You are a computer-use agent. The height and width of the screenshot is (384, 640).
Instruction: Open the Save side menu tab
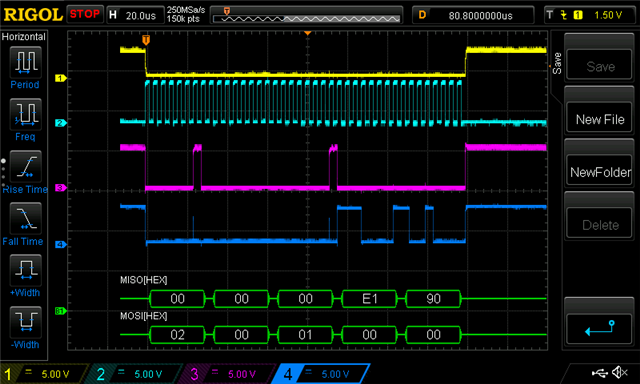(x=557, y=63)
